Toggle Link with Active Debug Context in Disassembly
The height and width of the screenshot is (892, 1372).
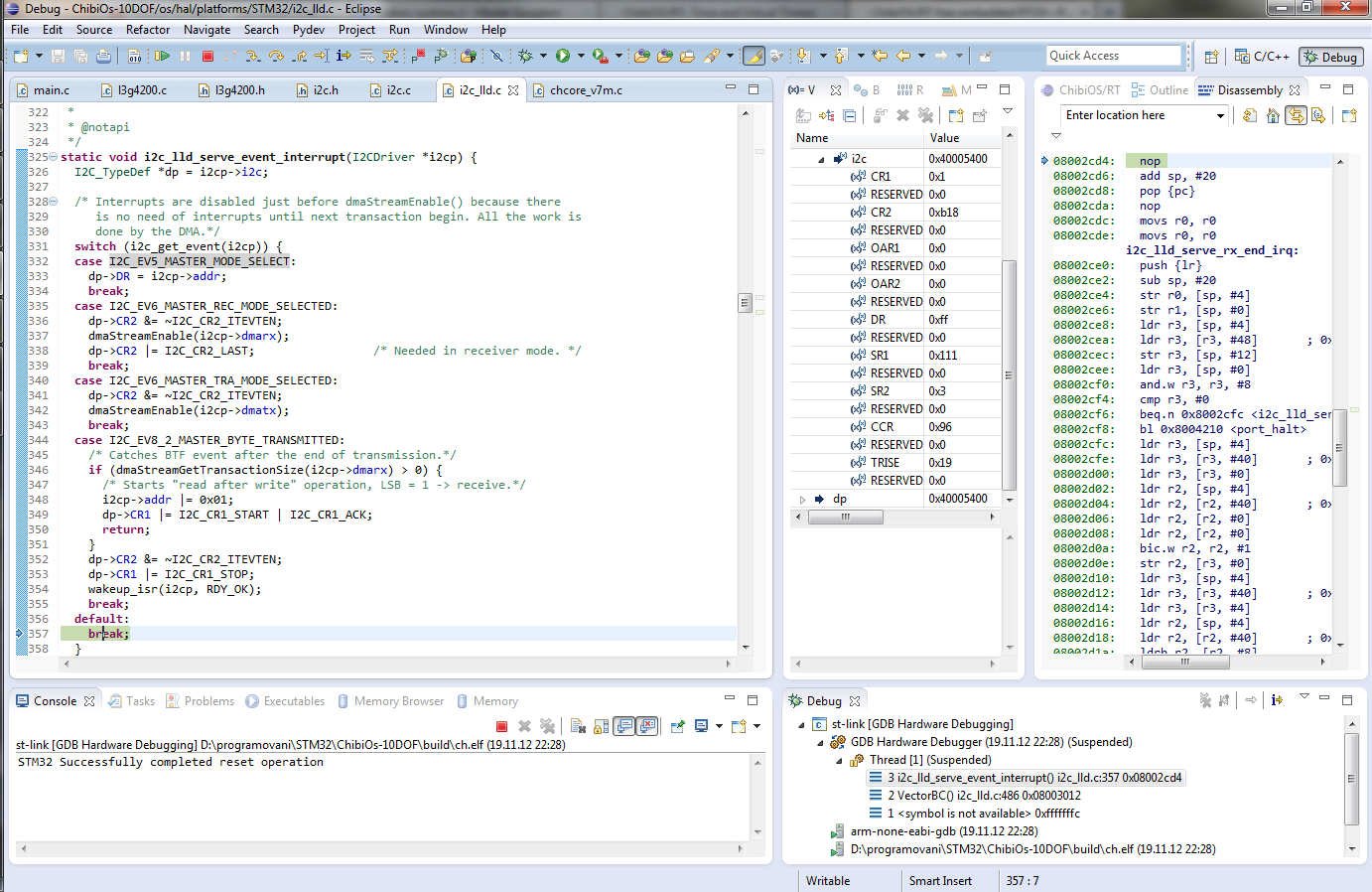(1296, 115)
